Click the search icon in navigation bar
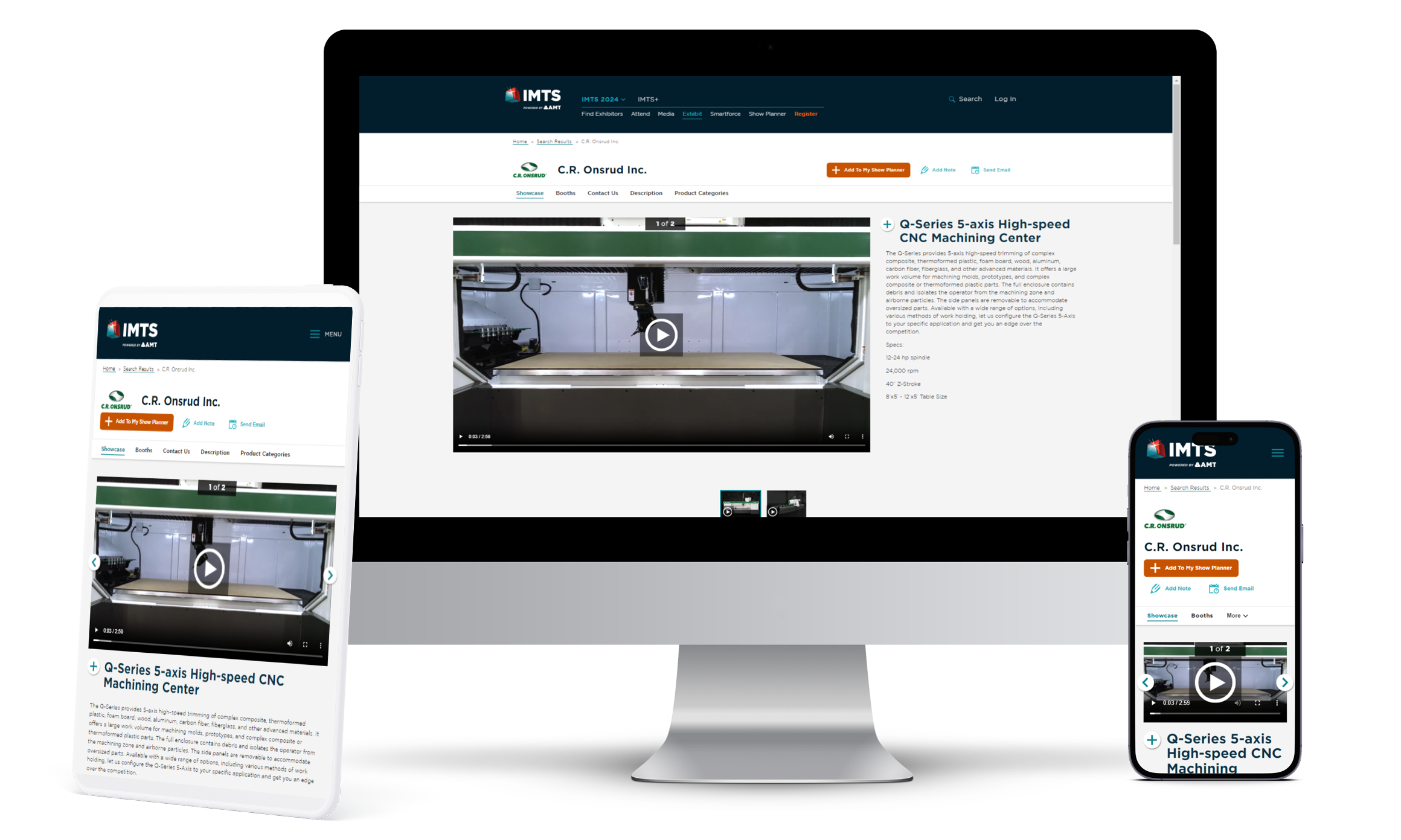Viewport: 1401px width, 840px height. [x=952, y=98]
